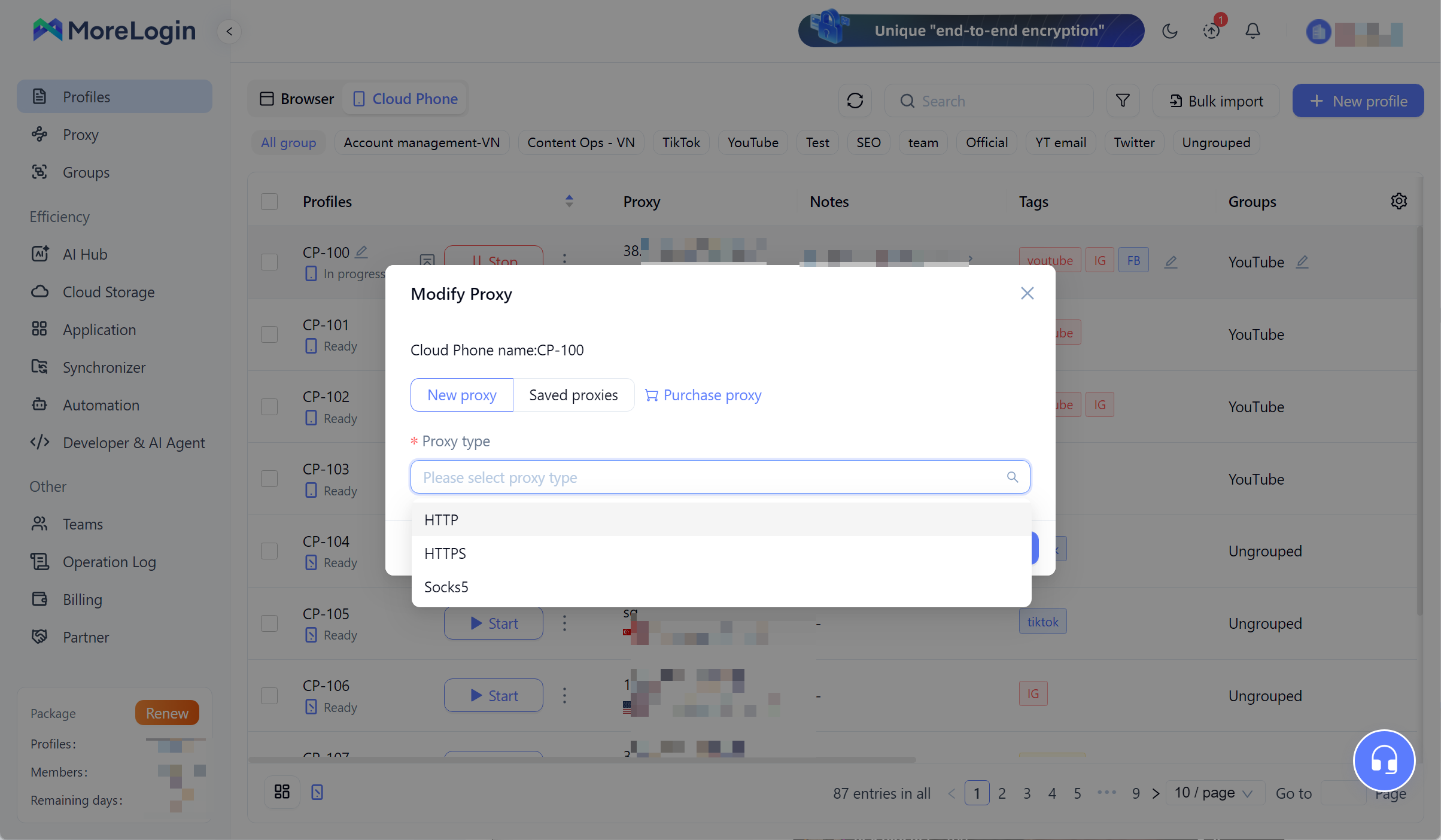Open the filter funnel icon

coord(1123,101)
